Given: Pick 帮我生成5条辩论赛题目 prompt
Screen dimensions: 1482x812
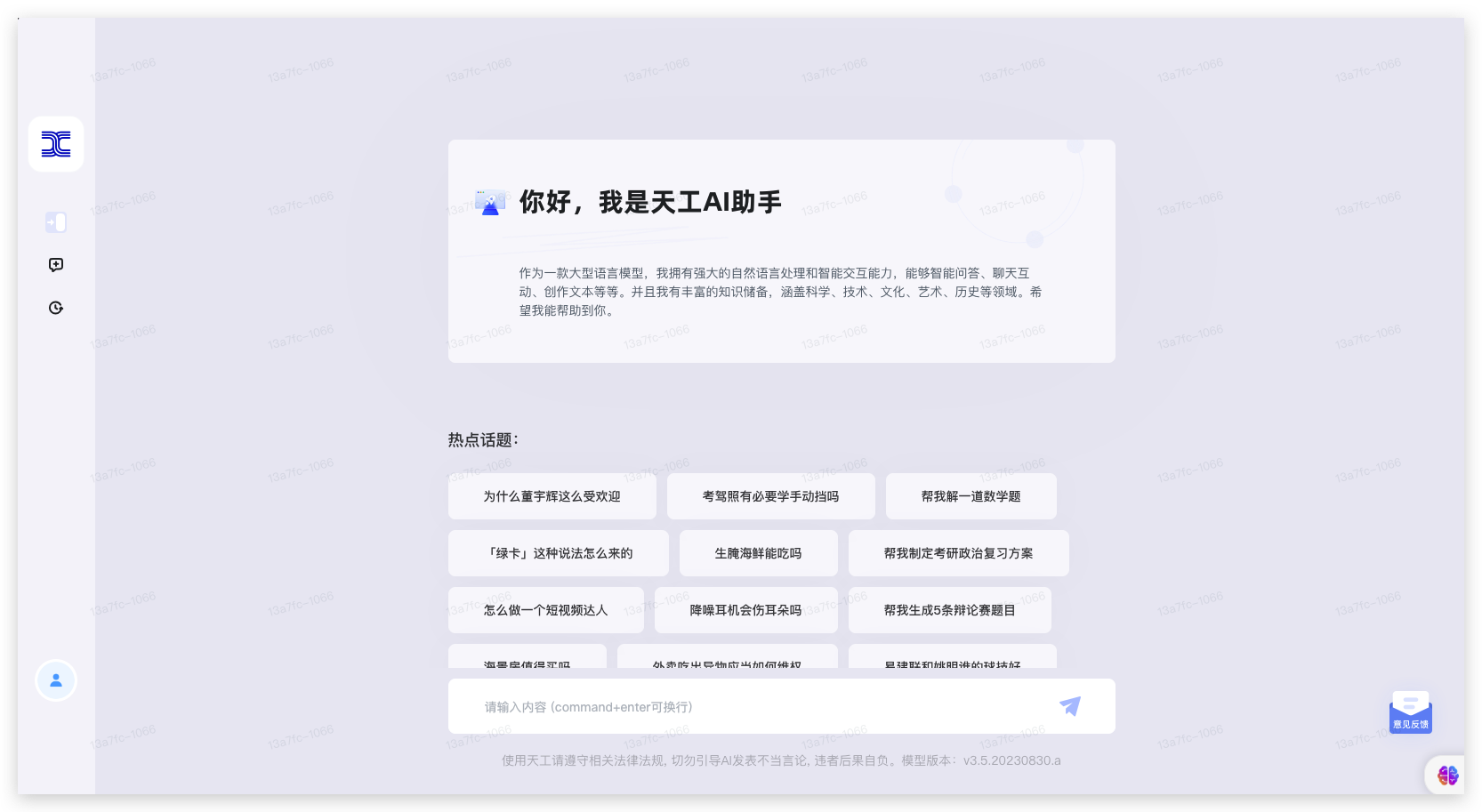Looking at the screenshot, I should click(x=950, y=610).
